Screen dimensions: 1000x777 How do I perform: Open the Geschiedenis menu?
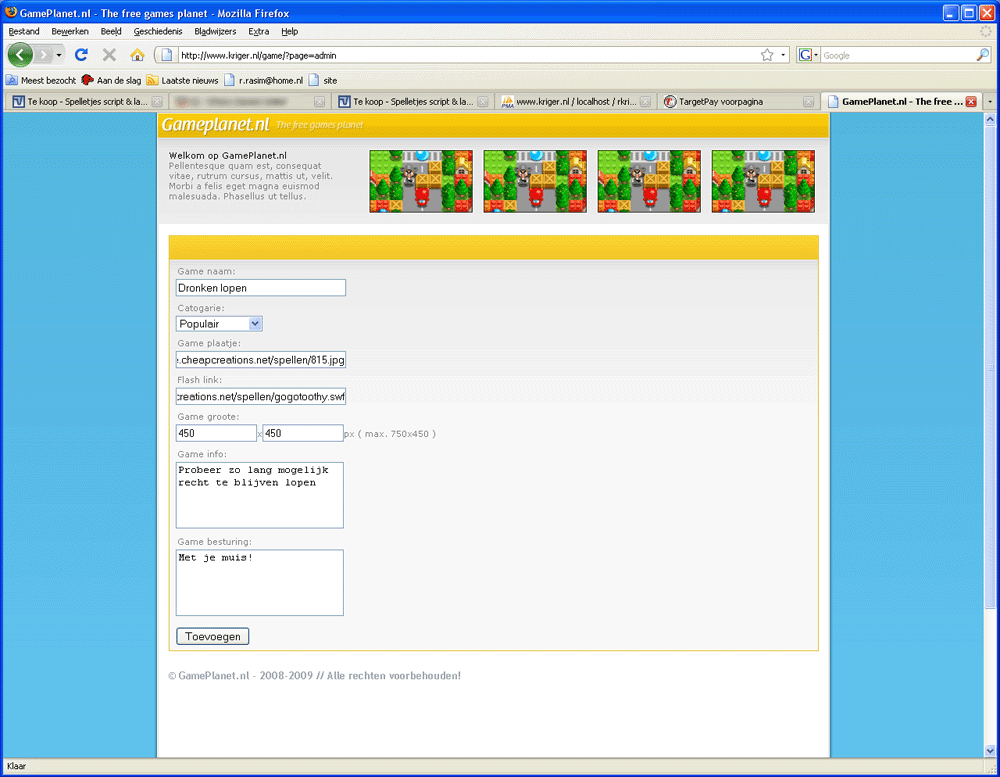(158, 31)
